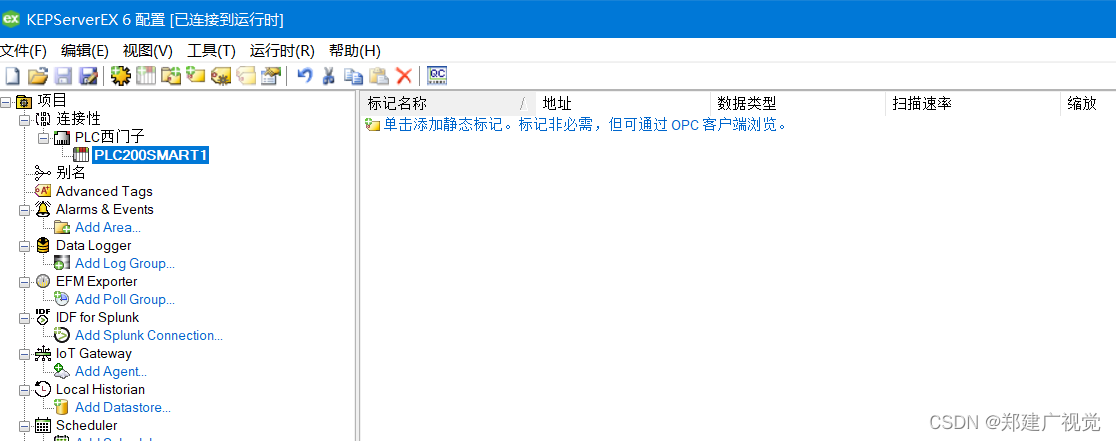Click the Data Logger database icon
Image resolution: width=1116 pixels, height=441 pixels.
pos(43,245)
